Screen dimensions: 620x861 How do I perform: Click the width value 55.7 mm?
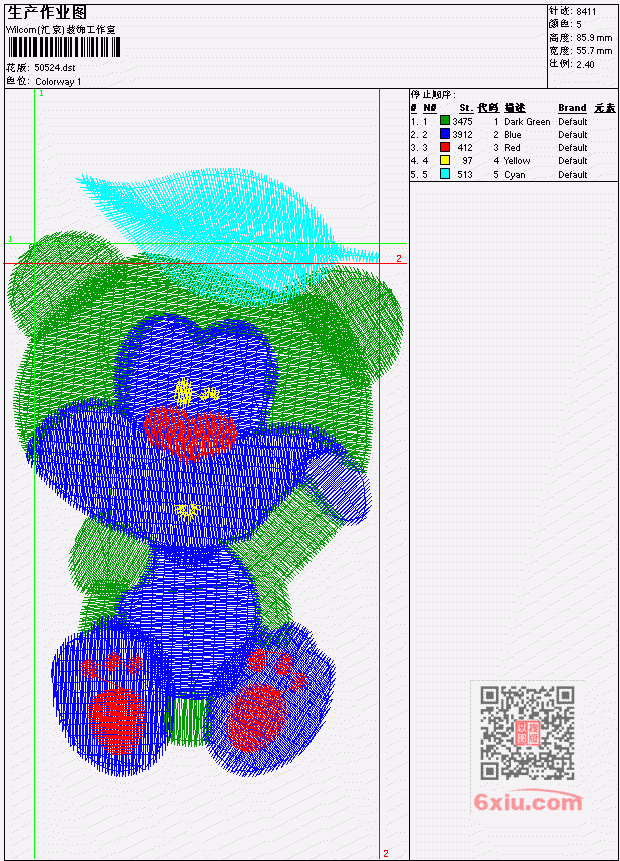[594, 51]
